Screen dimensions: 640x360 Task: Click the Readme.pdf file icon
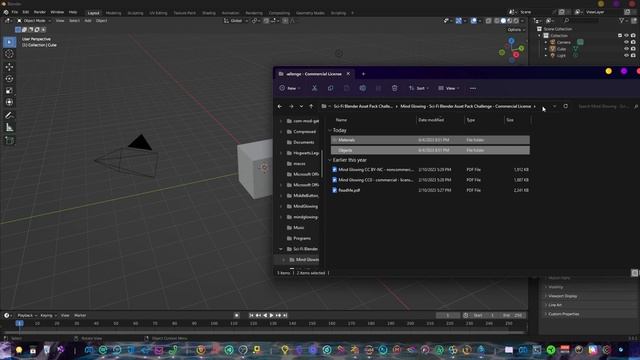334,190
